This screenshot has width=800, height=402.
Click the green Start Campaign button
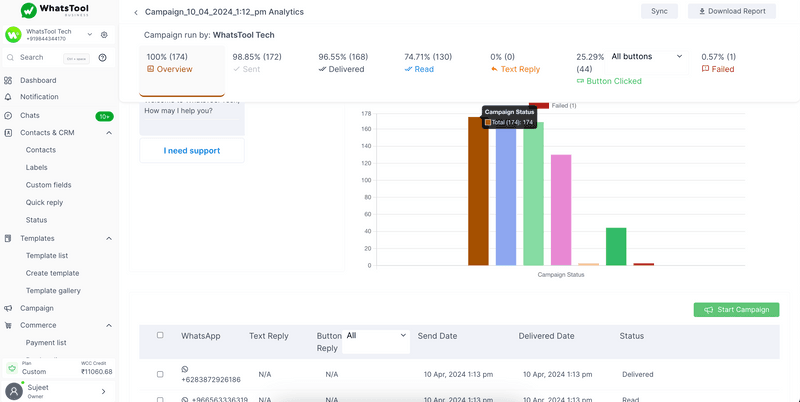(x=736, y=310)
